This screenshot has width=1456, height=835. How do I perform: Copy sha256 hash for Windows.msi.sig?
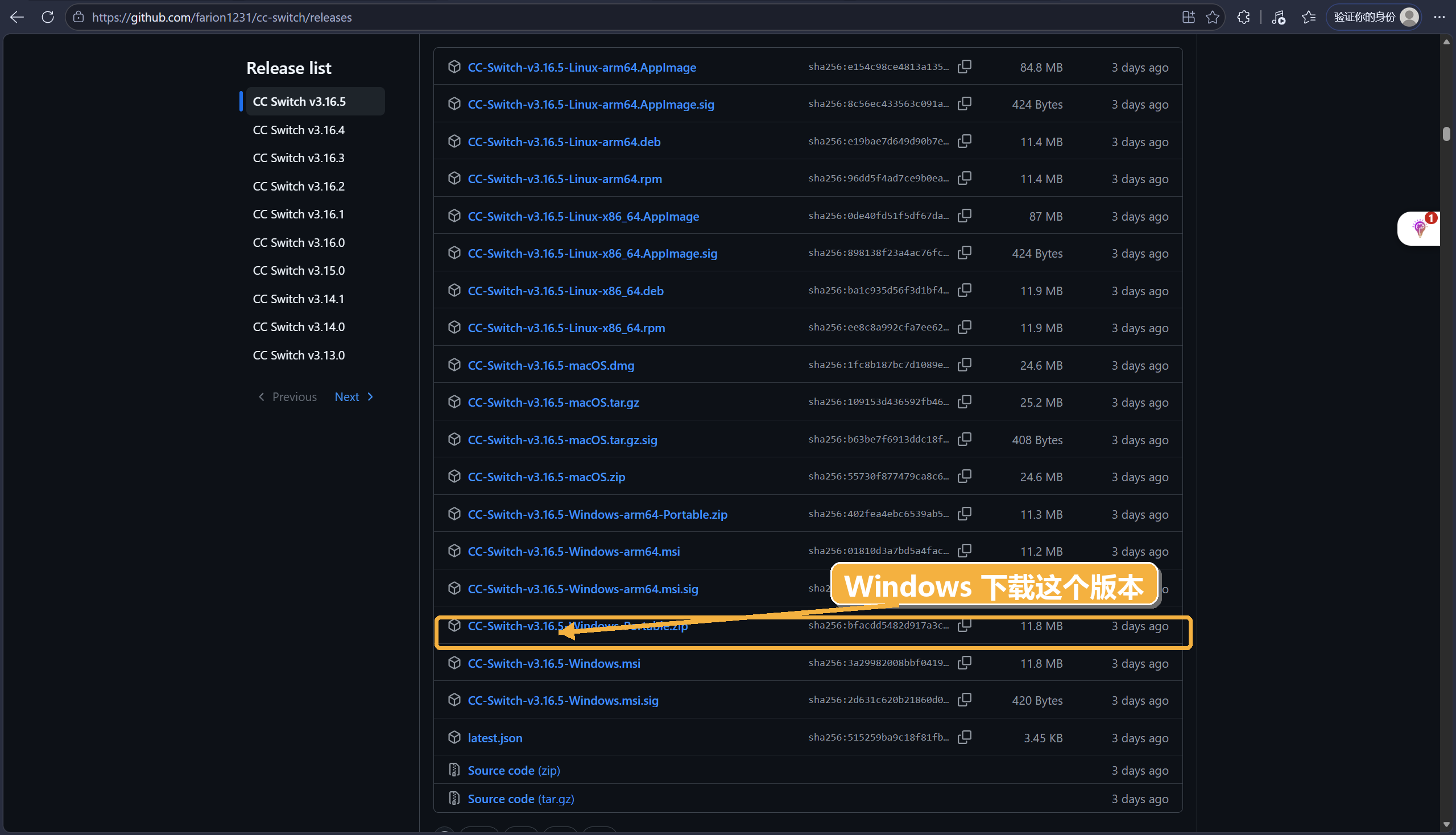pyautogui.click(x=965, y=700)
